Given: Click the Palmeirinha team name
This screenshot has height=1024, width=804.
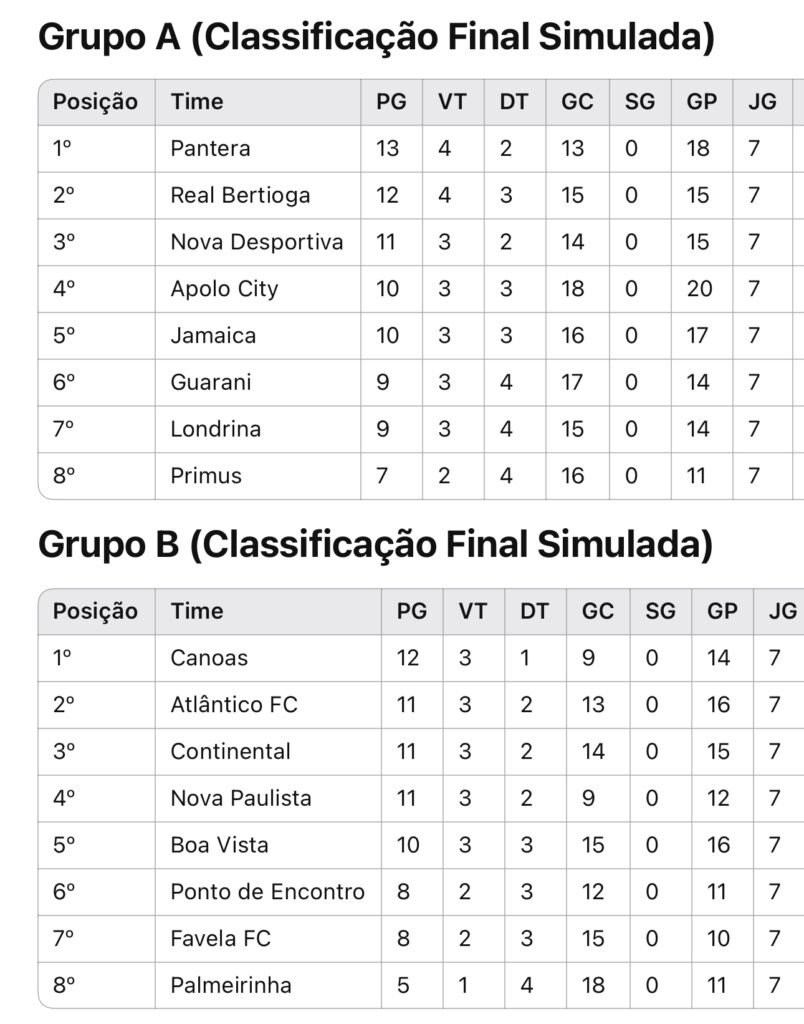Looking at the screenshot, I should coord(231,985).
